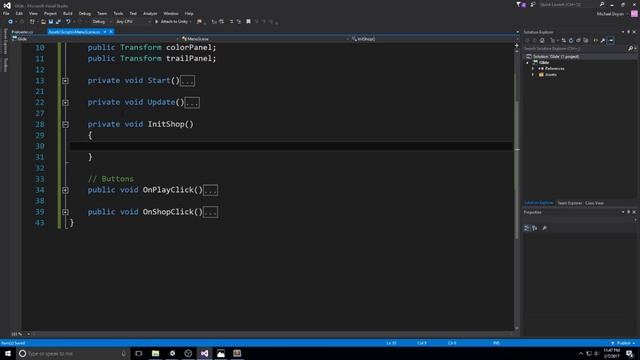Switch to the Team Explorer tab
640x360 pixels.
[x=569, y=203]
